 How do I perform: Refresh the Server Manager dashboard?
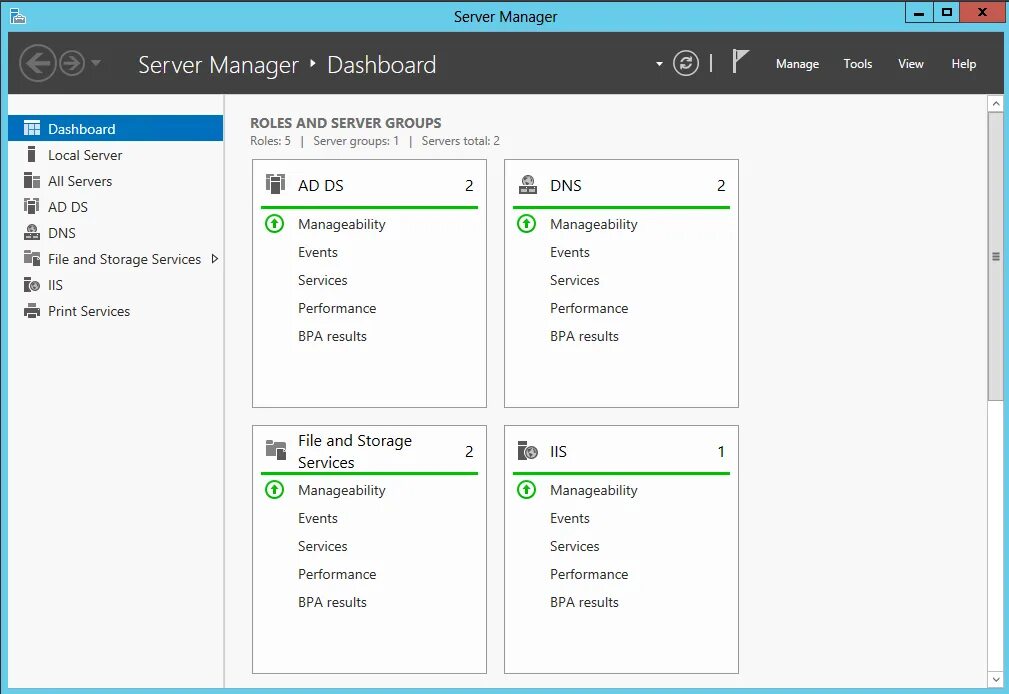click(685, 64)
